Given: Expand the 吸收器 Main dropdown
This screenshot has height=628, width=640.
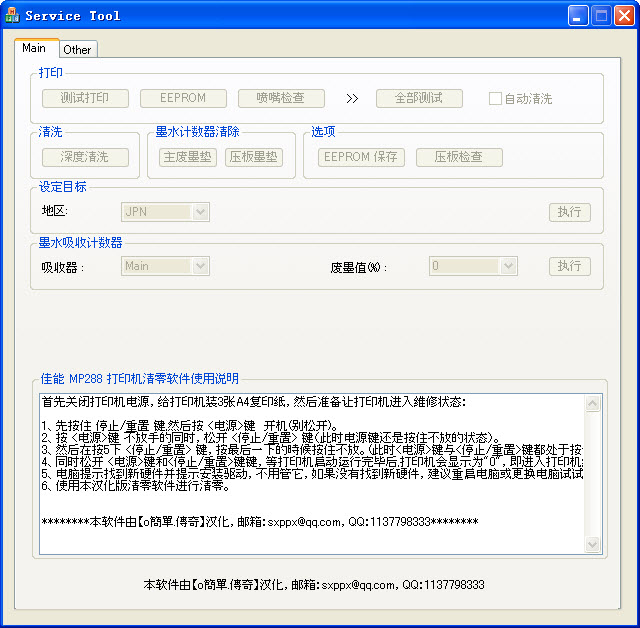Looking at the screenshot, I should point(200,266).
